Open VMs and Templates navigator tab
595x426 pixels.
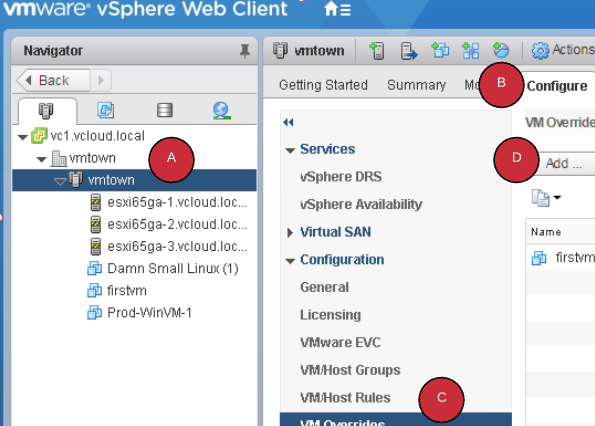(105, 110)
